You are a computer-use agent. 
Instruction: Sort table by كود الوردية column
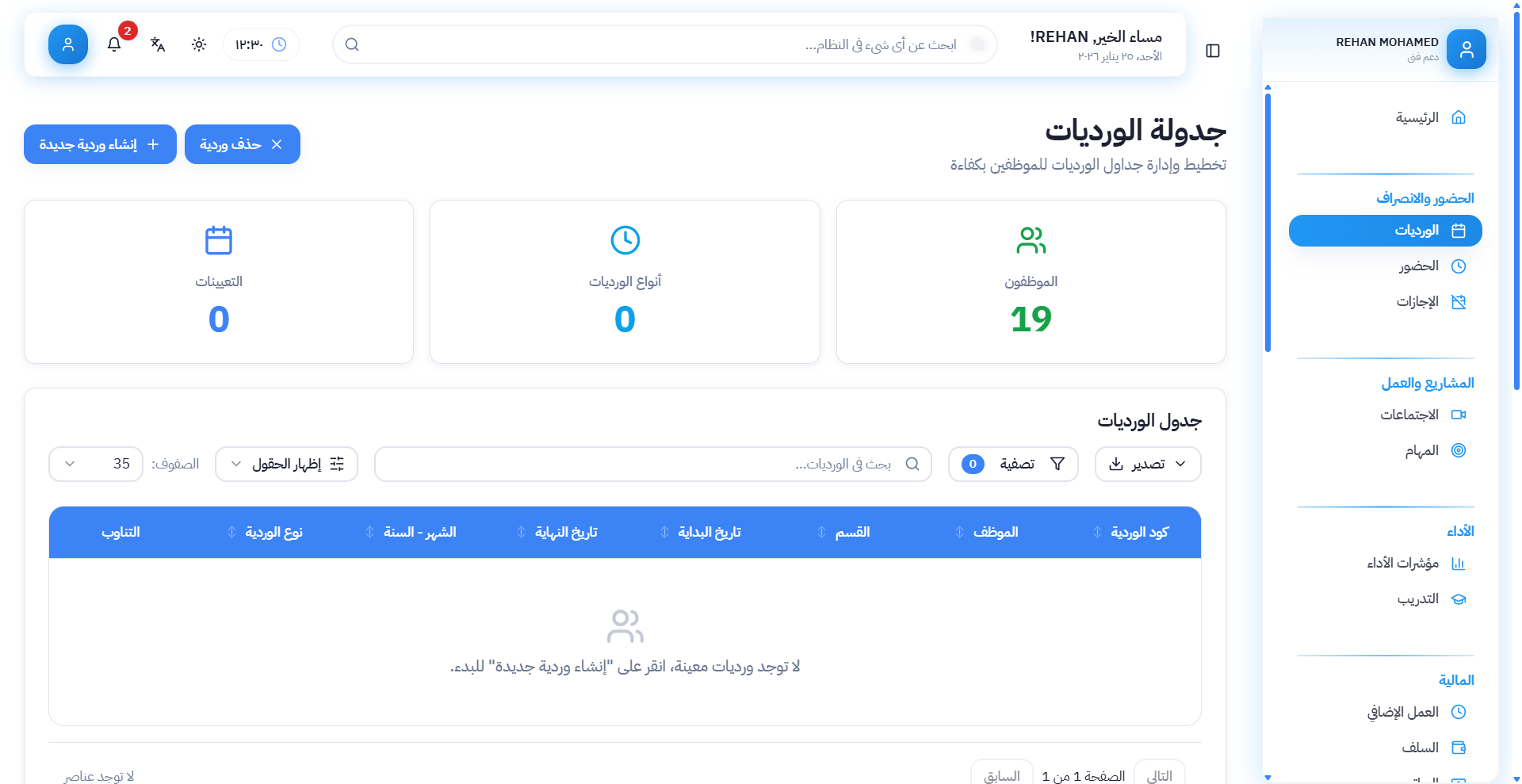pyautogui.click(x=1138, y=532)
